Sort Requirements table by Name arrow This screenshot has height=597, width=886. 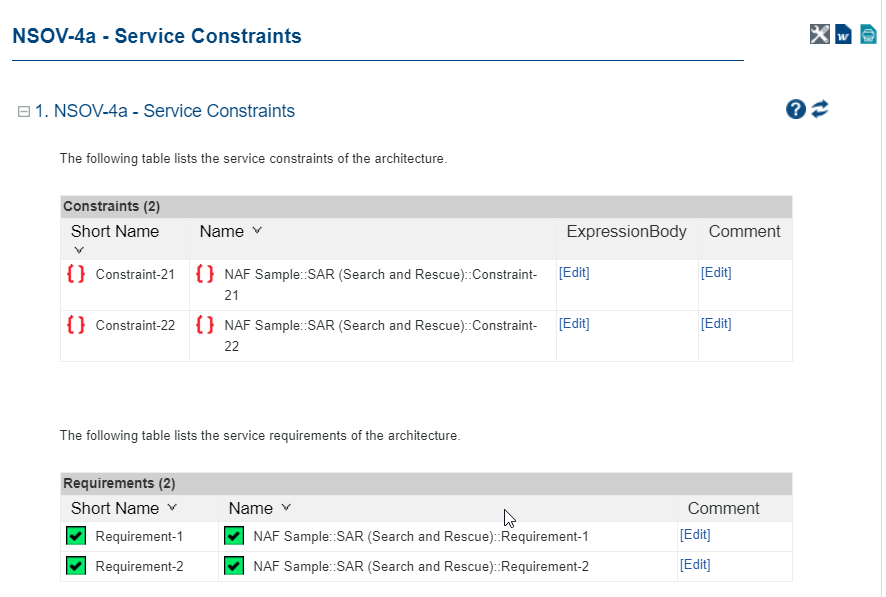pyautogui.click(x=286, y=508)
